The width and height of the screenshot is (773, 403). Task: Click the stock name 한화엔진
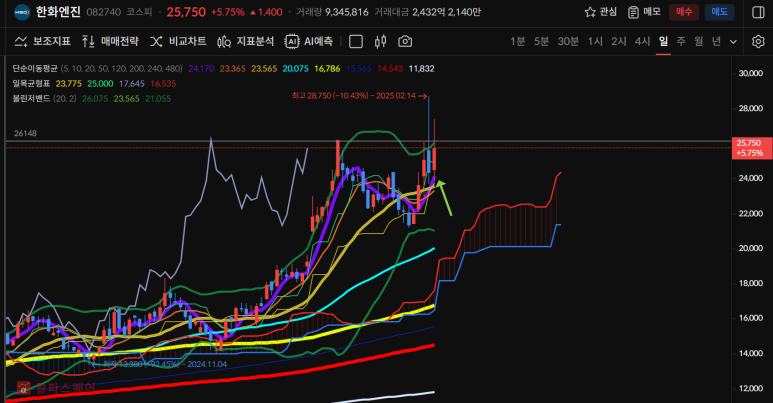pyautogui.click(x=58, y=12)
